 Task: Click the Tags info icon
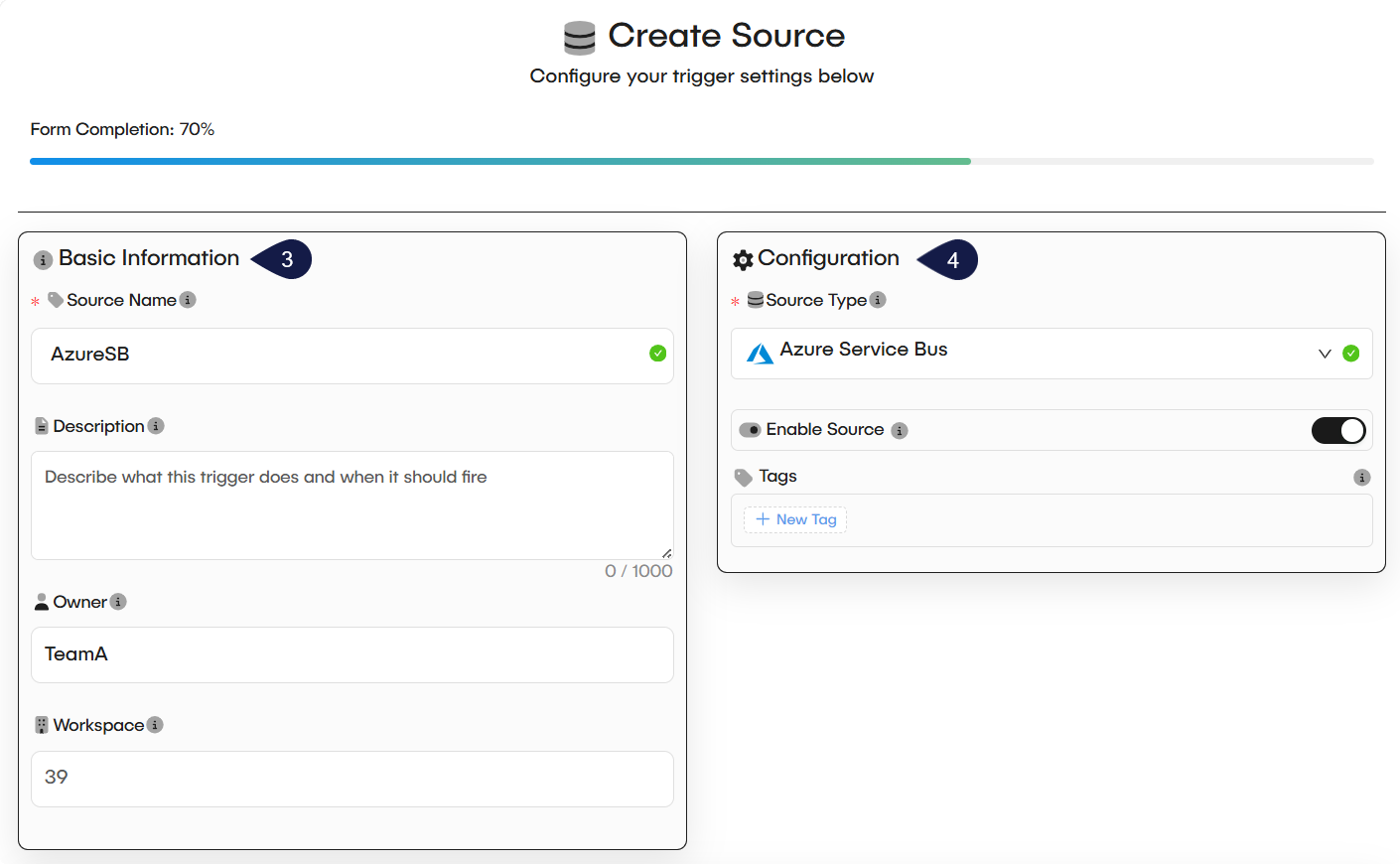[1361, 478]
